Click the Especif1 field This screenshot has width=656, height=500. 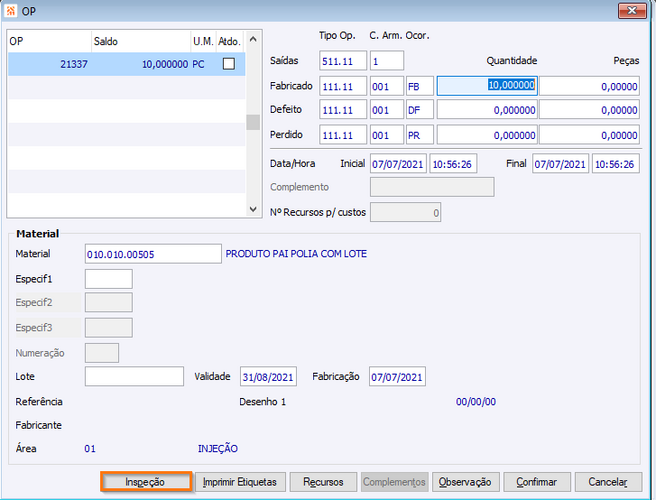click(x=109, y=279)
